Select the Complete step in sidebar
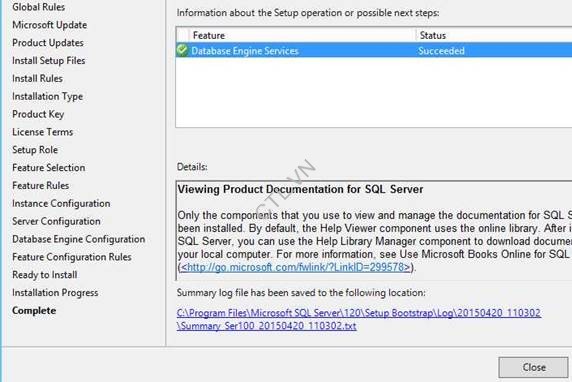 coord(34,310)
